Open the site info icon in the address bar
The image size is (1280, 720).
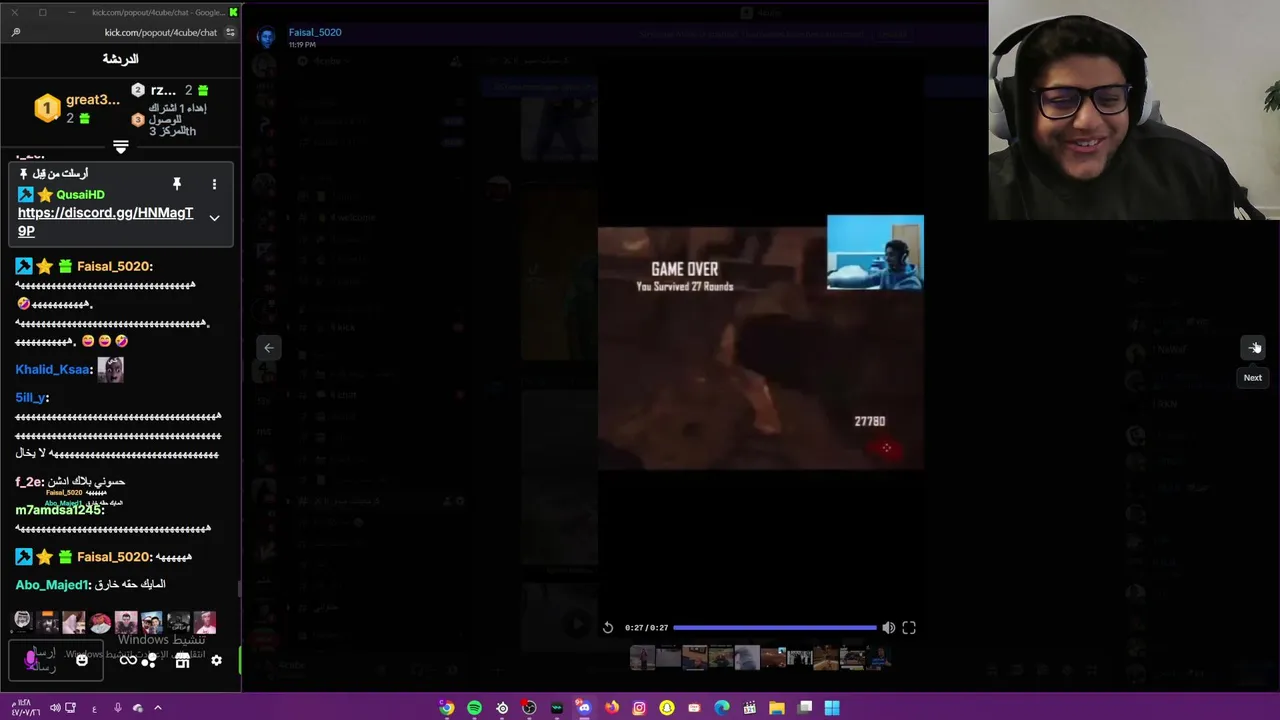[x=230, y=32]
